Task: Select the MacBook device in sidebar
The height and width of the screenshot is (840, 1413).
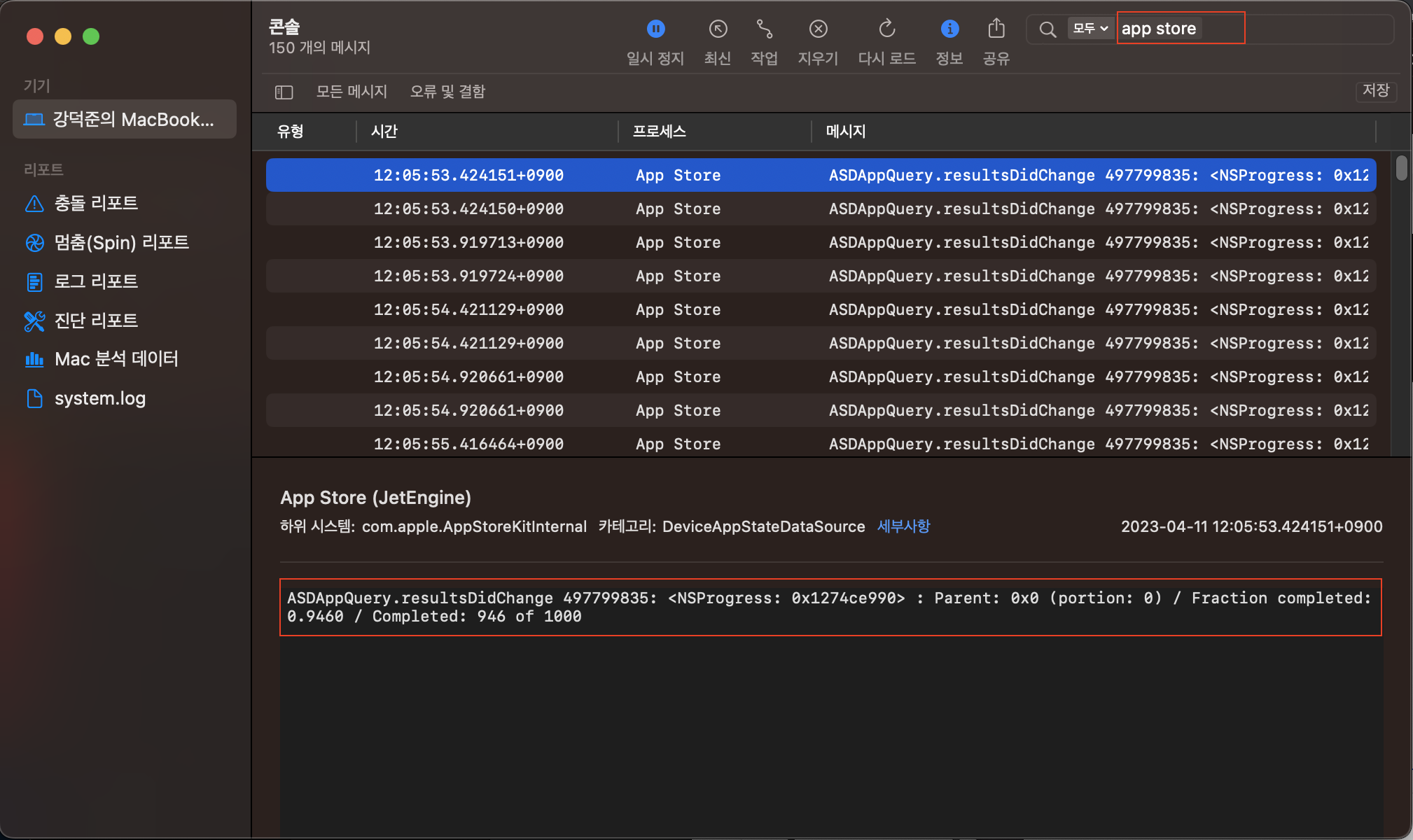Action: pyautogui.click(x=125, y=119)
